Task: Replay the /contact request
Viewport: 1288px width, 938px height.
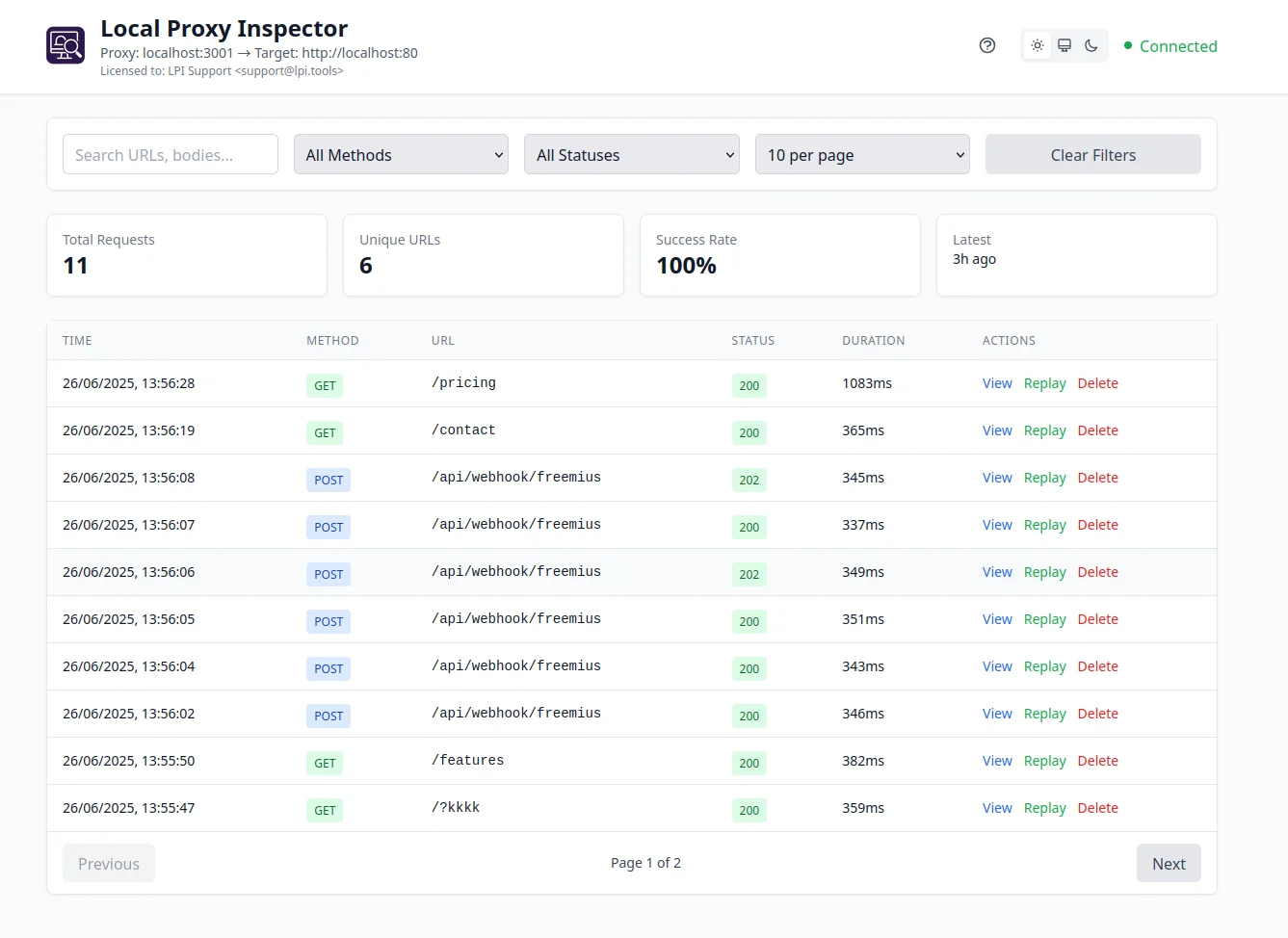Action: [1044, 430]
